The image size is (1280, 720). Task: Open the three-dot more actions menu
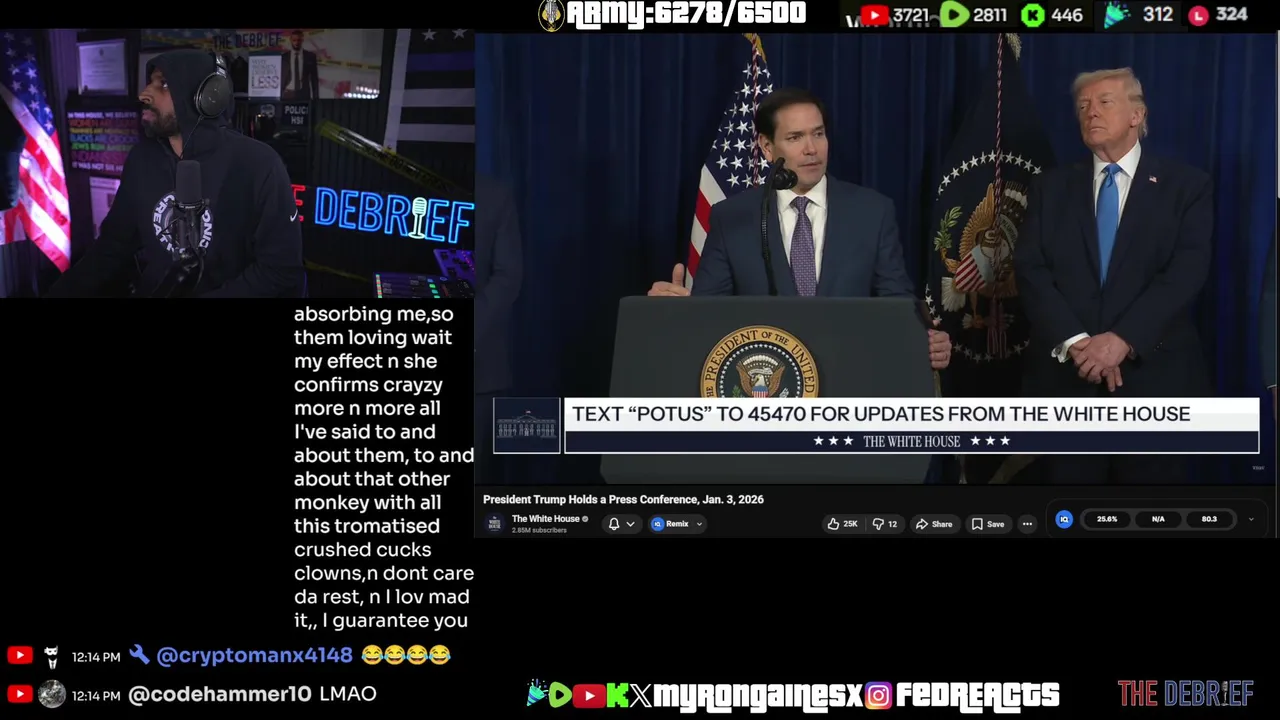(1027, 524)
